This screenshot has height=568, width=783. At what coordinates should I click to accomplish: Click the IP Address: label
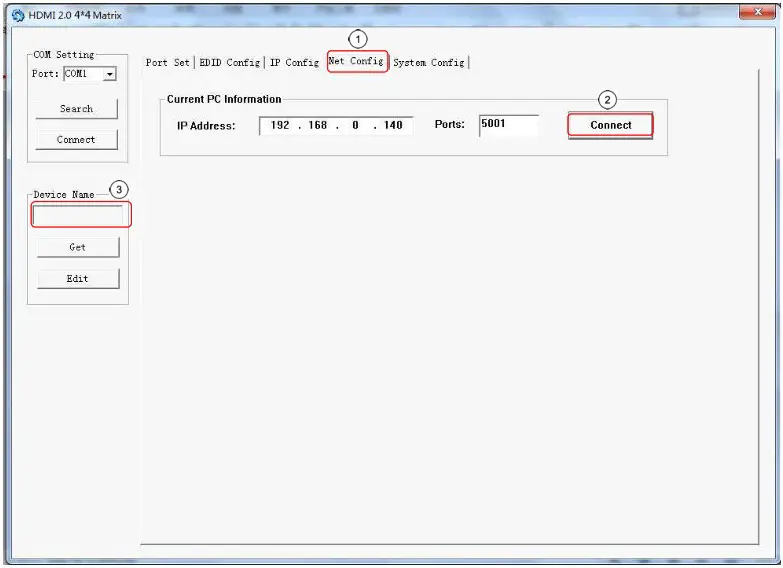[x=206, y=126]
